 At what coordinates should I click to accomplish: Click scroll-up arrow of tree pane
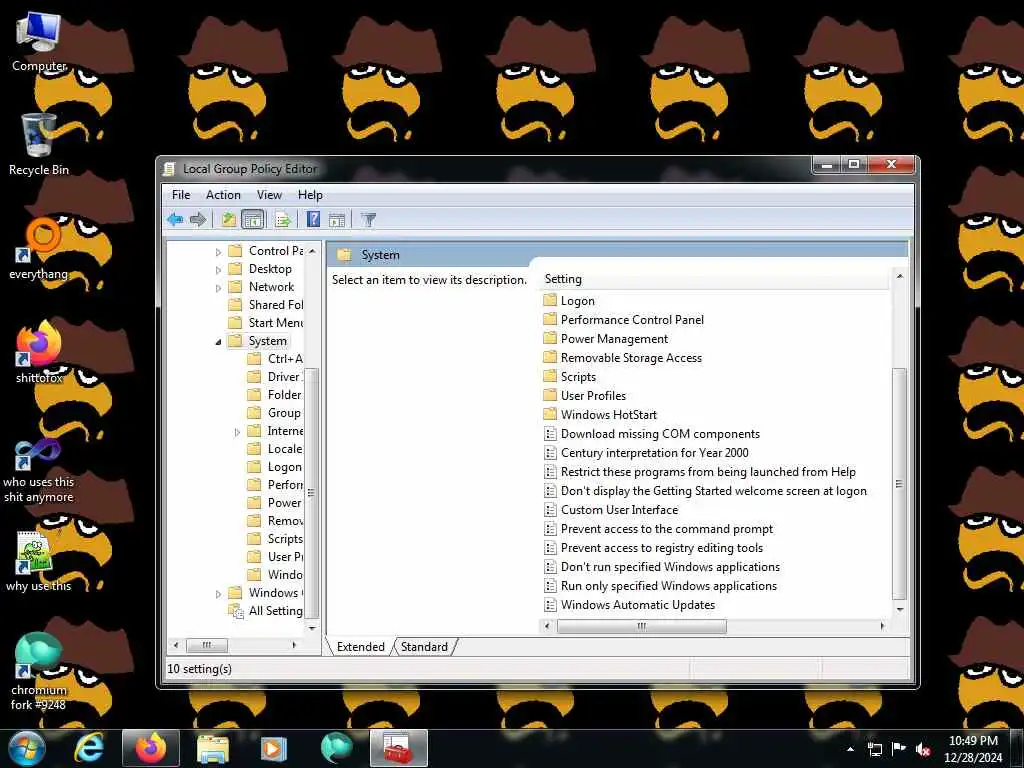(x=312, y=251)
